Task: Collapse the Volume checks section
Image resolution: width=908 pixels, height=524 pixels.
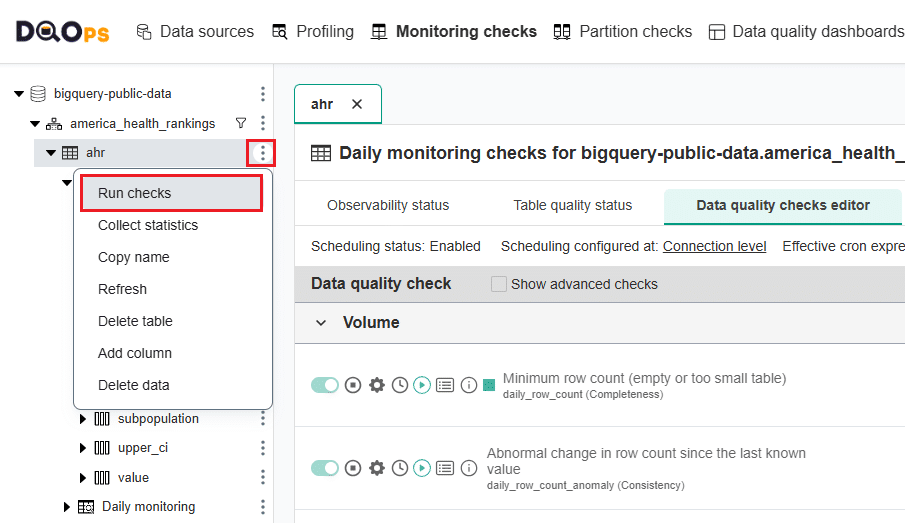Action: point(321,323)
